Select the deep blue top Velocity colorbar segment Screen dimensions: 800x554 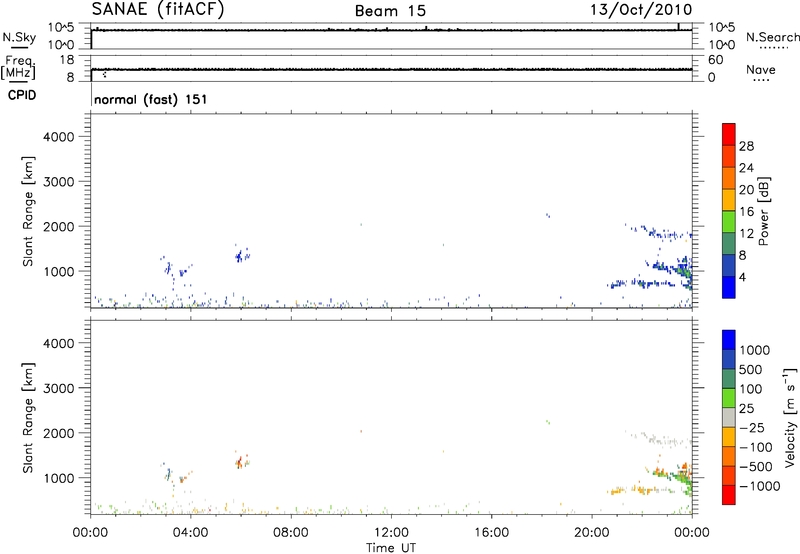pos(729,340)
